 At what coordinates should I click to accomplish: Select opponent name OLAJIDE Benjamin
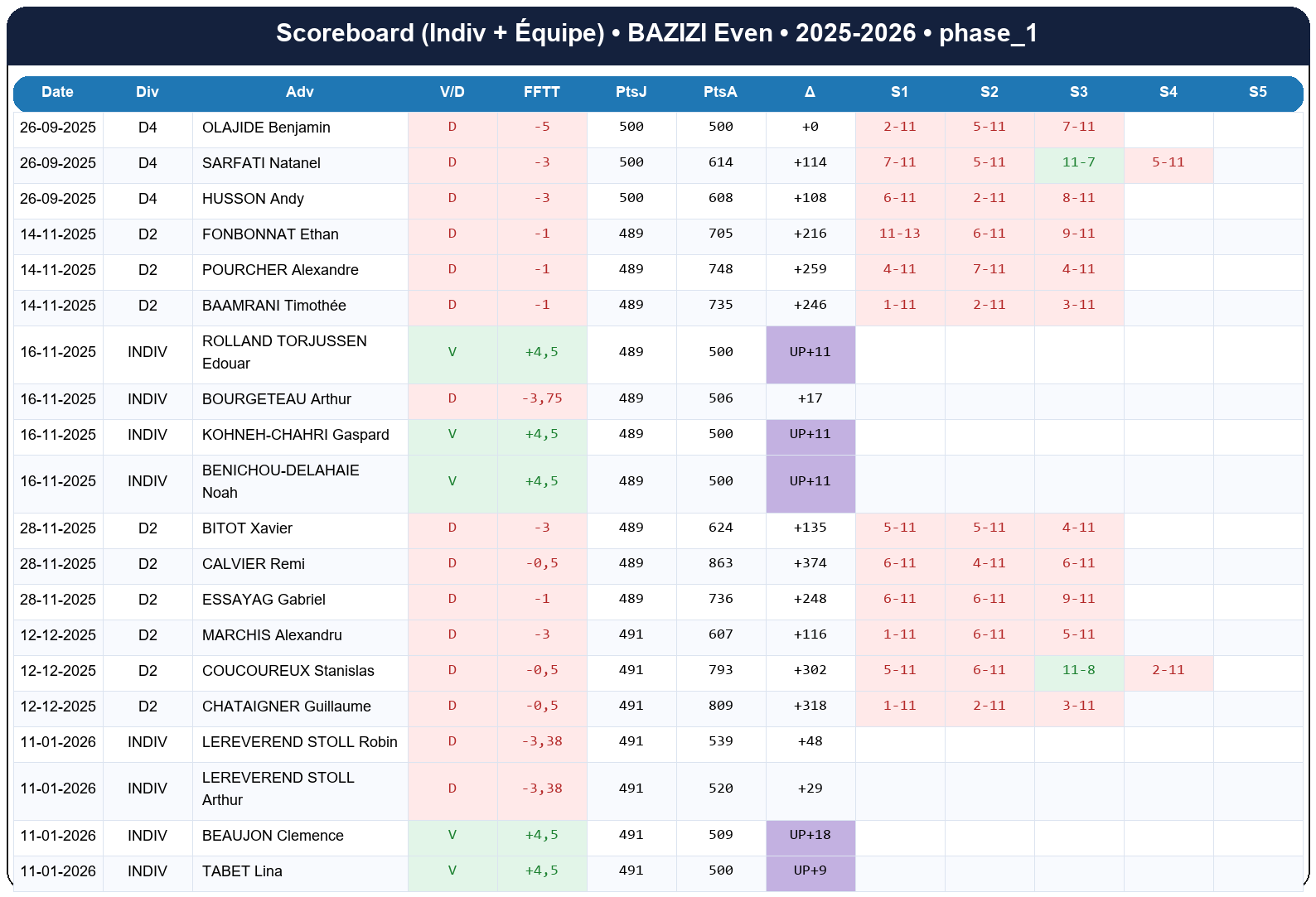point(266,128)
